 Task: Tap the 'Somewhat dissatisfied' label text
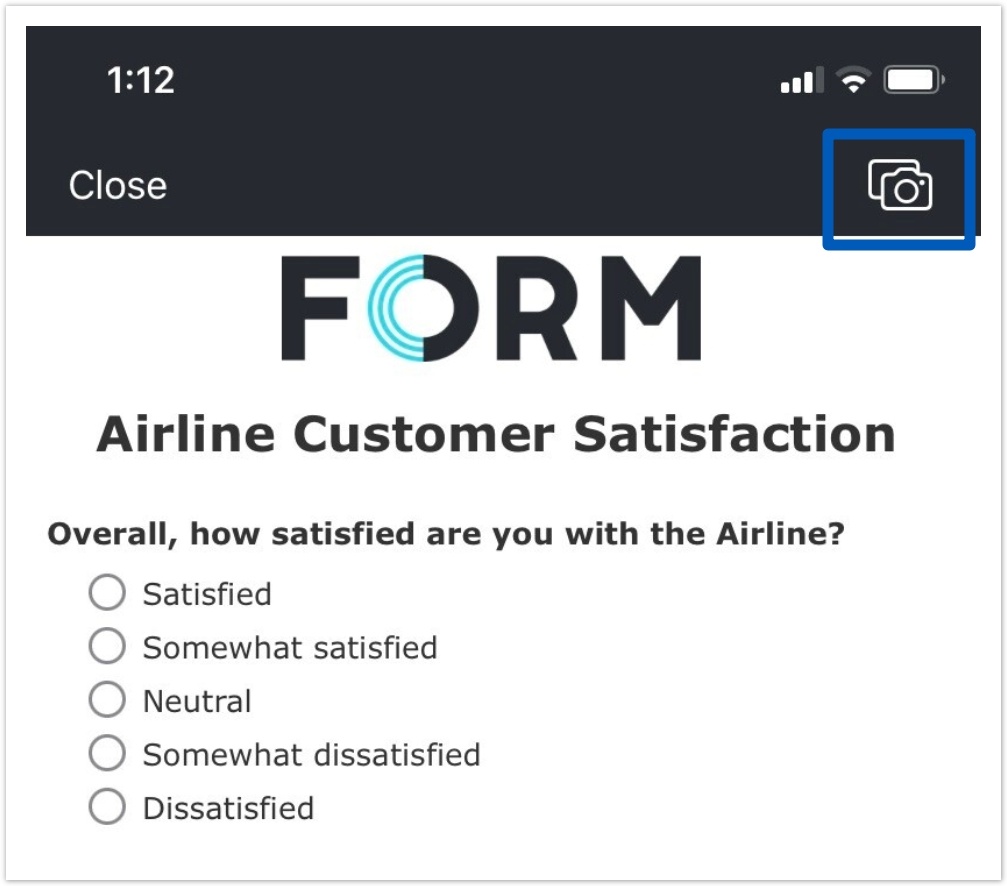[311, 755]
